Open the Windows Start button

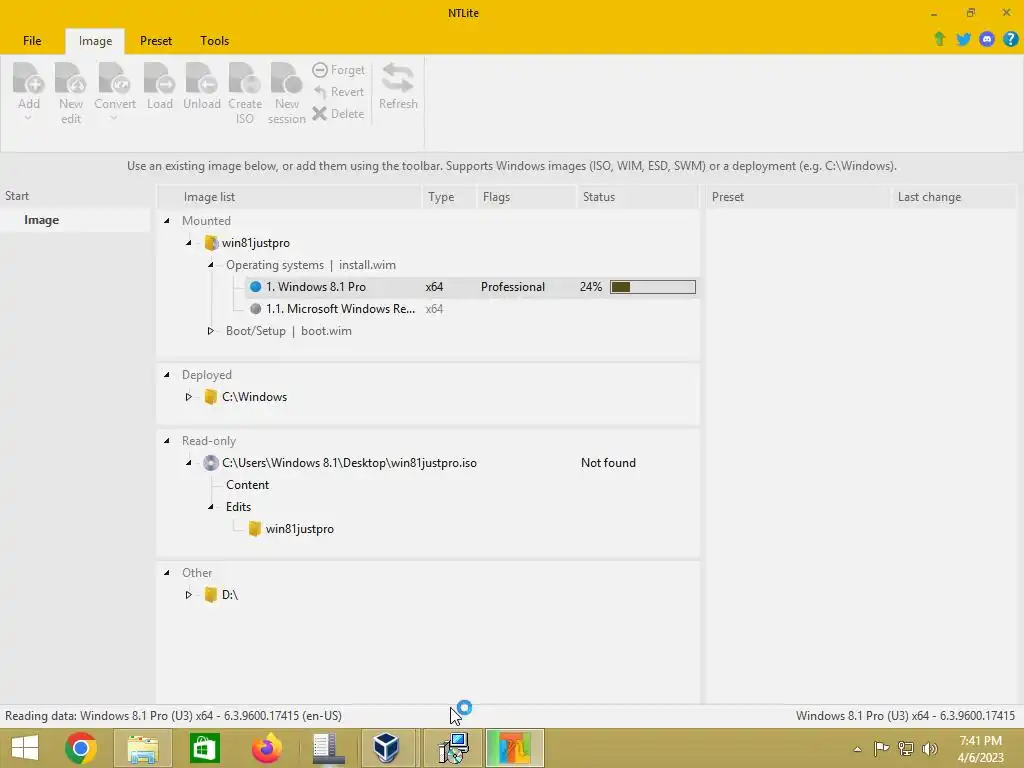pyautogui.click(x=25, y=748)
